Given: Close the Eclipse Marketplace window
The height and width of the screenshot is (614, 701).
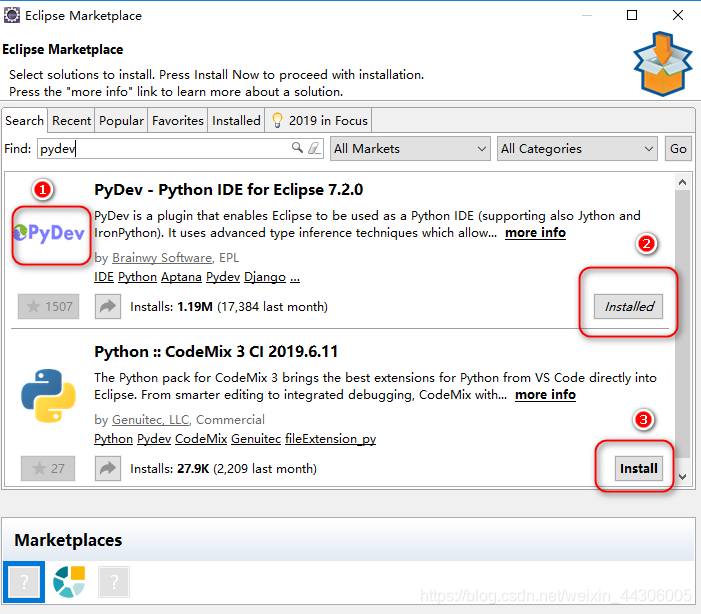Looking at the screenshot, I should point(678,15).
